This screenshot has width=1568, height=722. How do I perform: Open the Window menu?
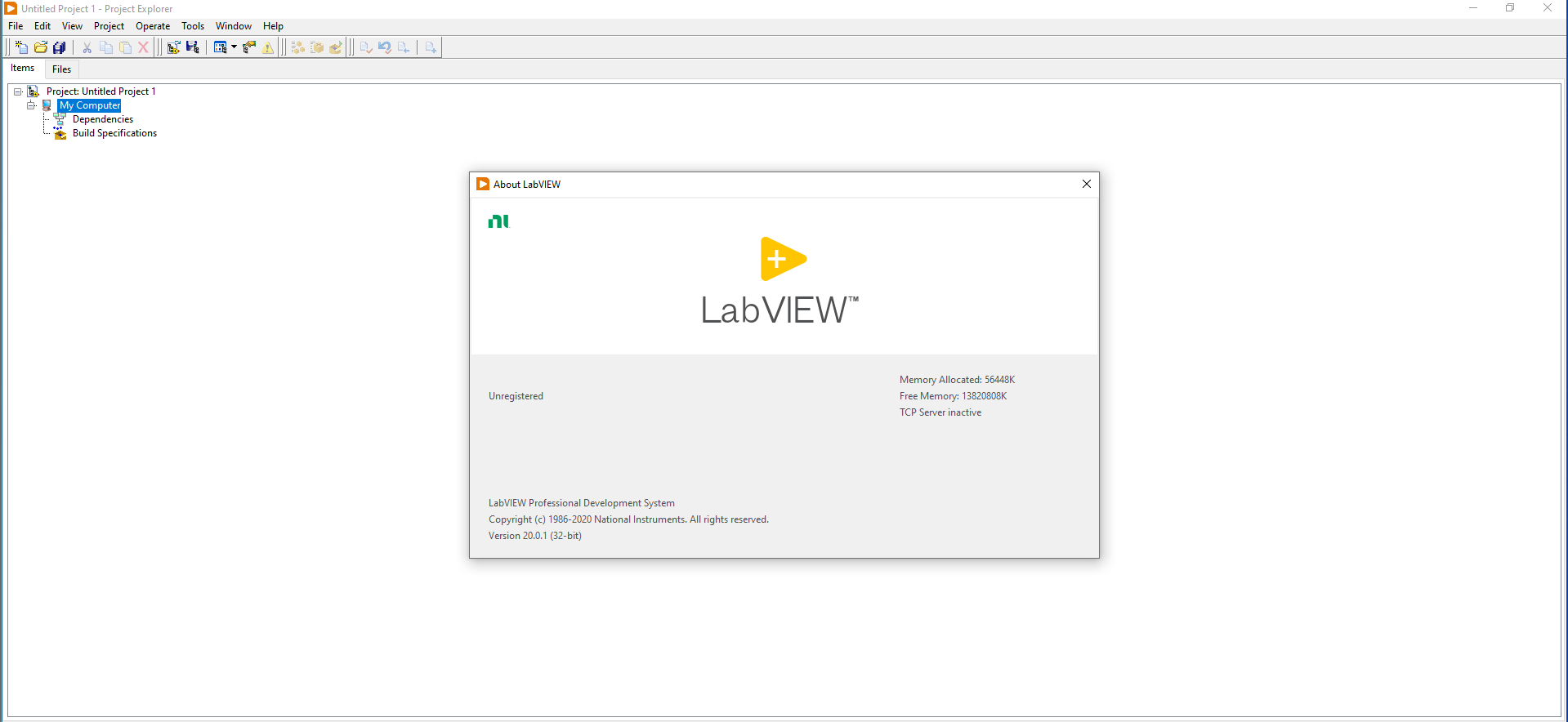pyautogui.click(x=234, y=26)
